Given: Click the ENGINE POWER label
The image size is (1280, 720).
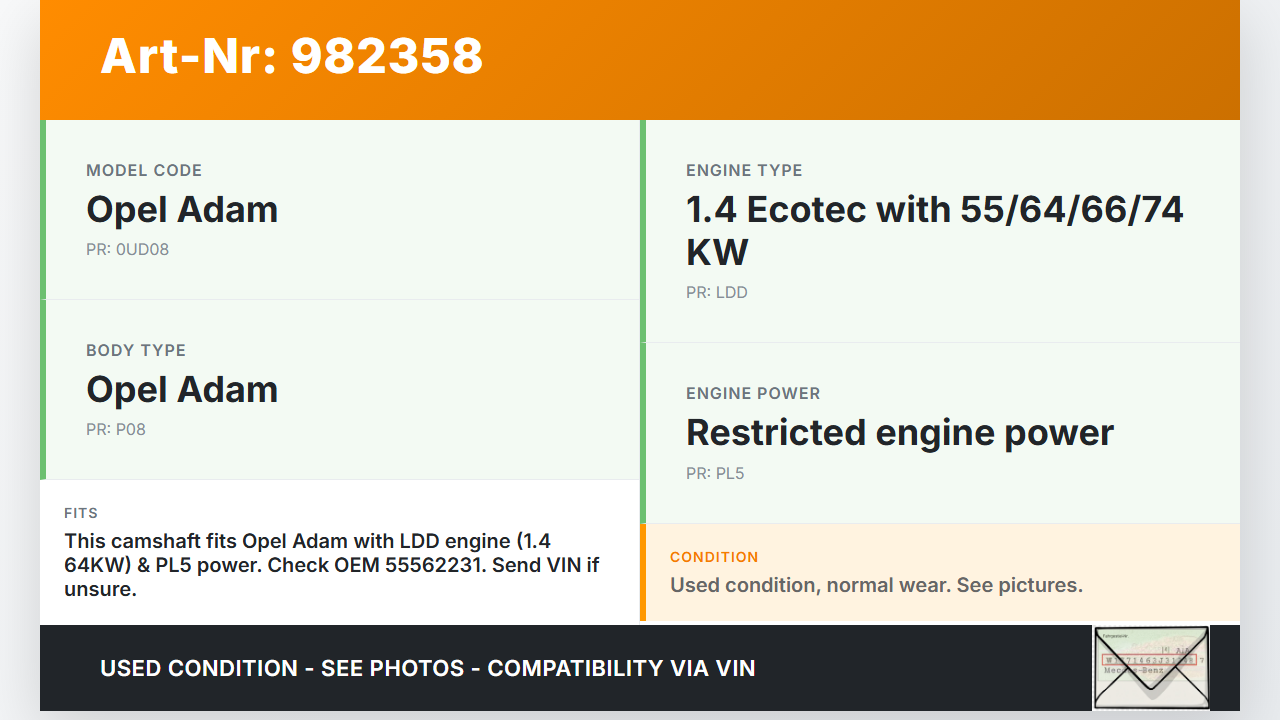Looking at the screenshot, I should [753, 394].
